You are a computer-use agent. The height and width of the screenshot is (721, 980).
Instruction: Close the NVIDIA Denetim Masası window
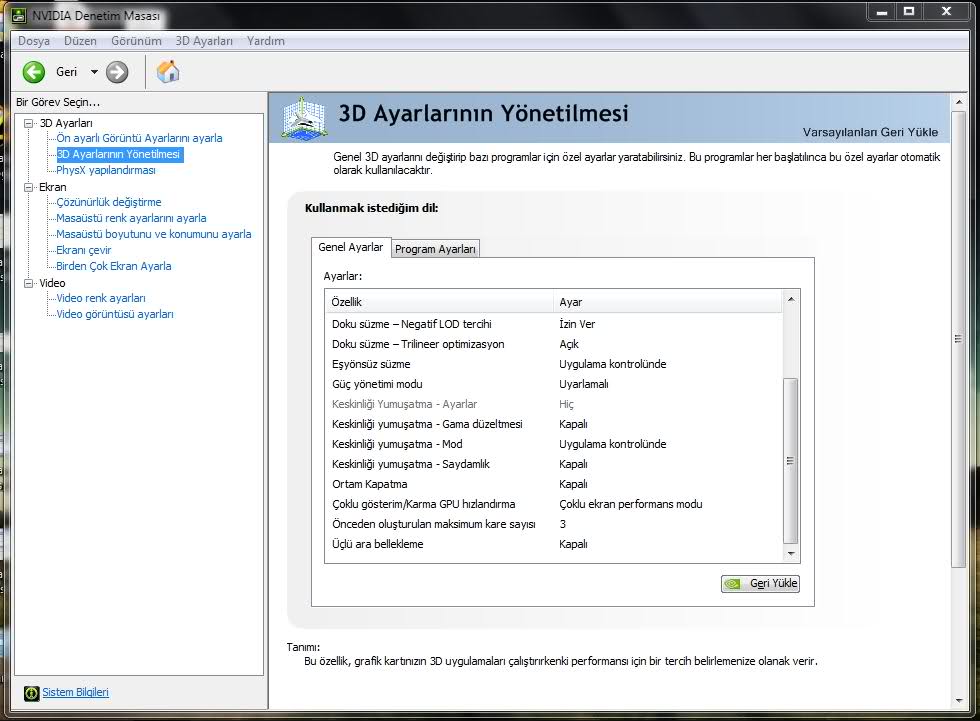tap(946, 11)
